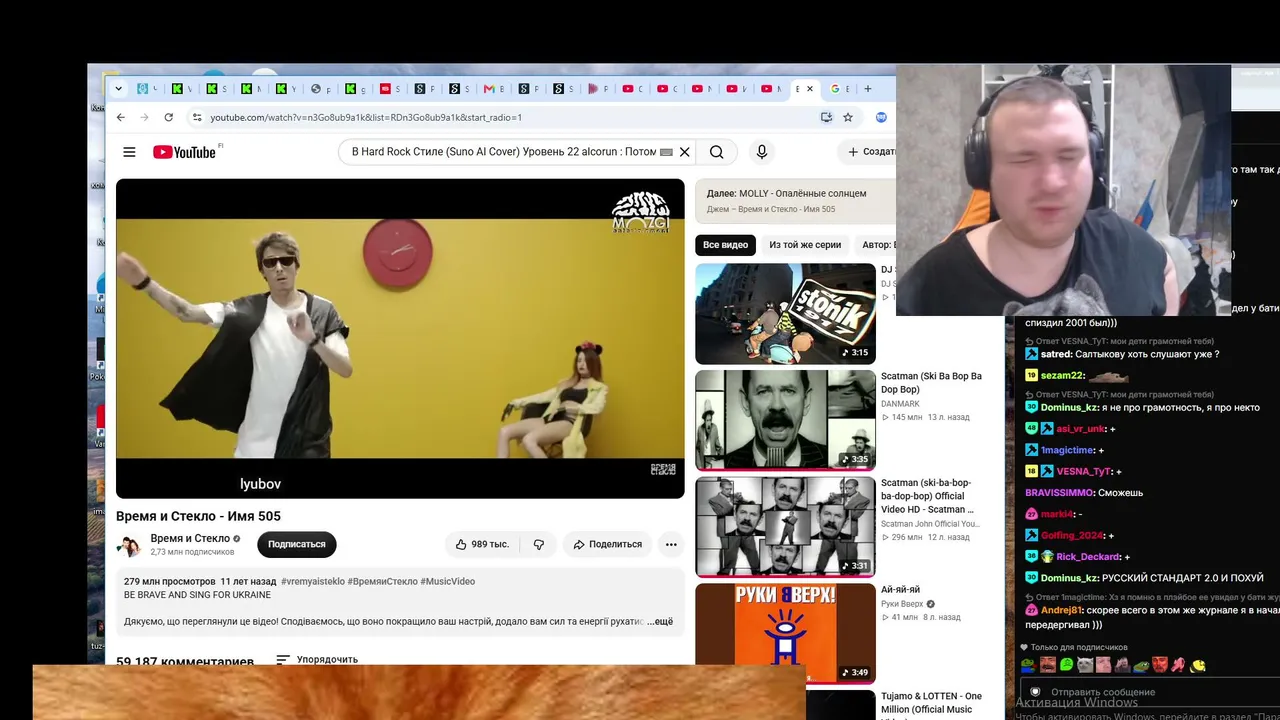Open the Ай-яй-яй video title
The height and width of the screenshot is (720, 1280).
coord(900,590)
